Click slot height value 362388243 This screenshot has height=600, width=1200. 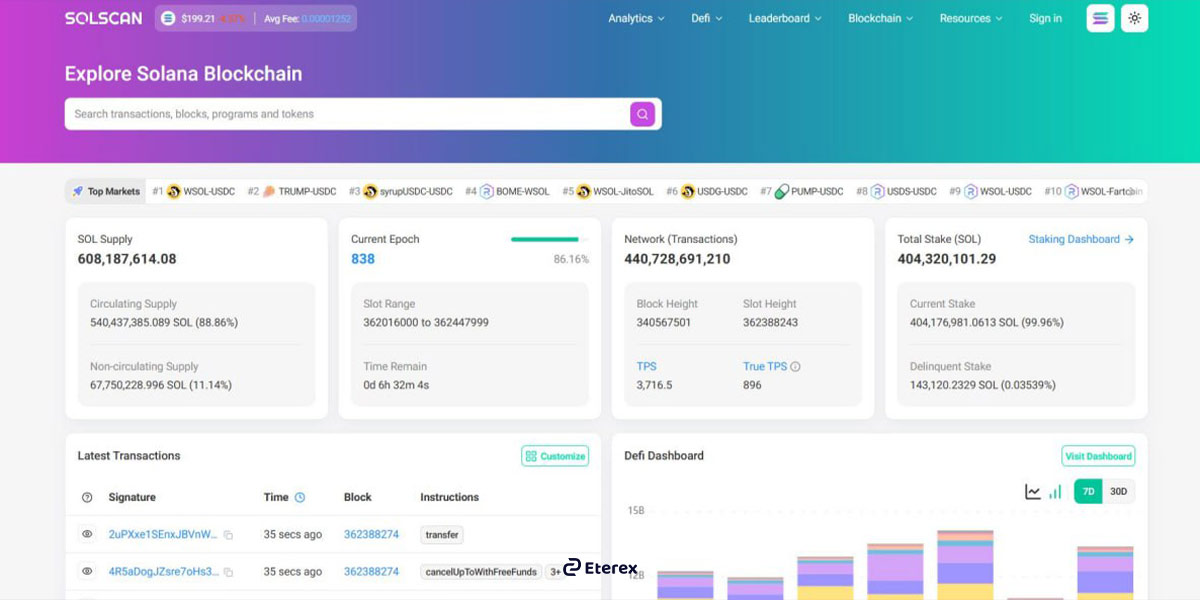(770, 322)
